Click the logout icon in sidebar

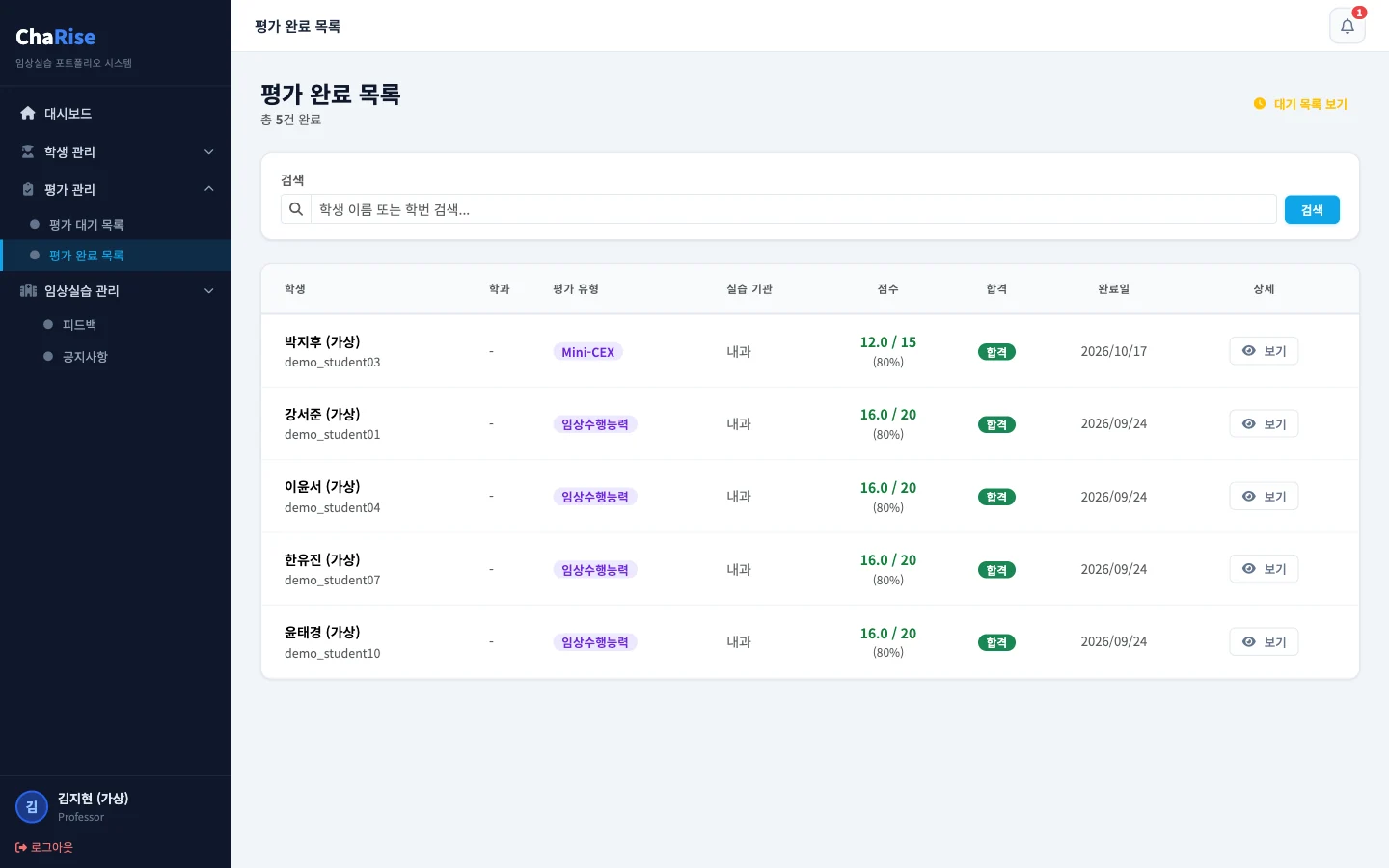pos(21,847)
